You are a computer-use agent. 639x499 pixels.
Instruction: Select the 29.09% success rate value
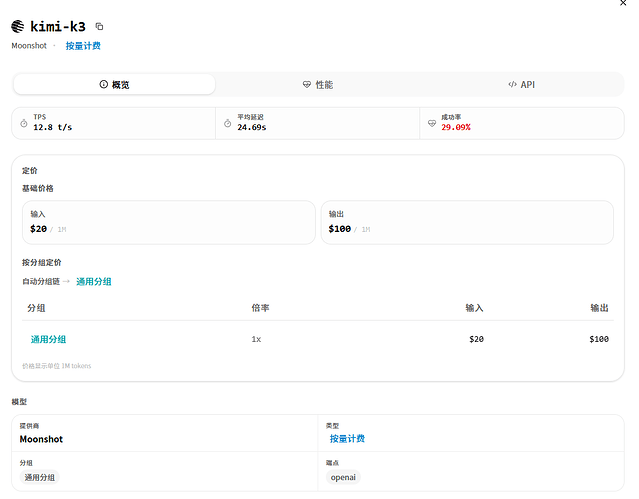pos(456,127)
